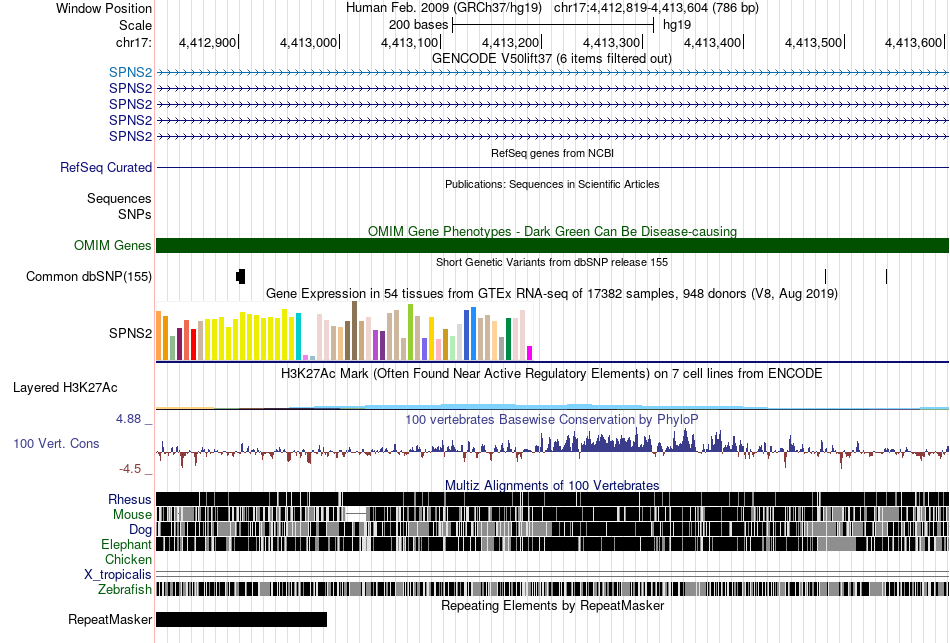Click the 4,413,300 coordinate on the ruler

tap(611, 42)
